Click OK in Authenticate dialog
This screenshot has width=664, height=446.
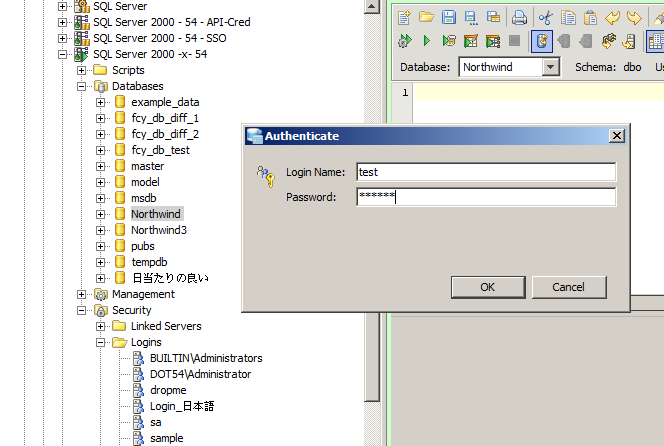[x=488, y=287]
